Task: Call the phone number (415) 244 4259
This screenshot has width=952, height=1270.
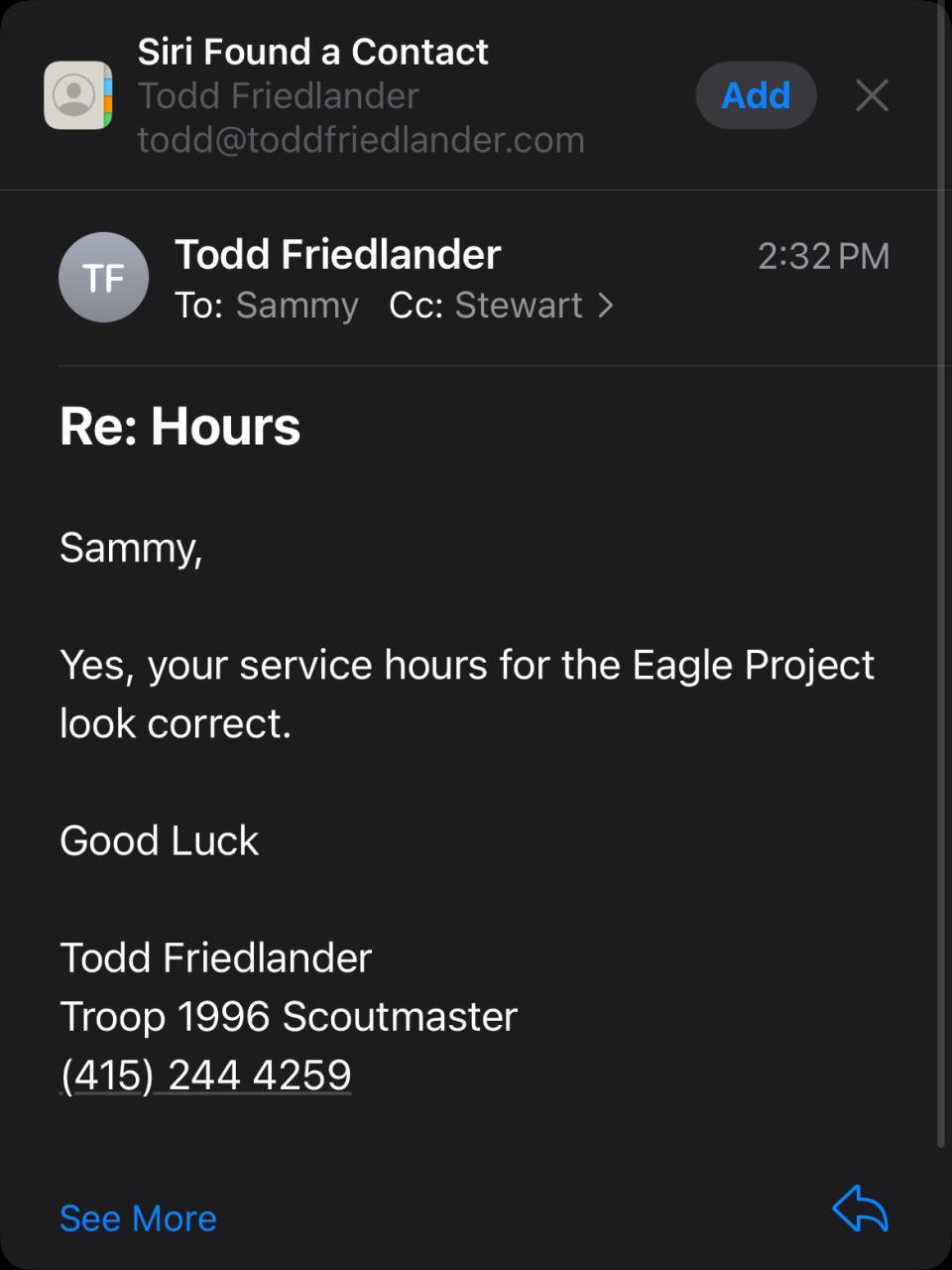Action: (x=206, y=1075)
